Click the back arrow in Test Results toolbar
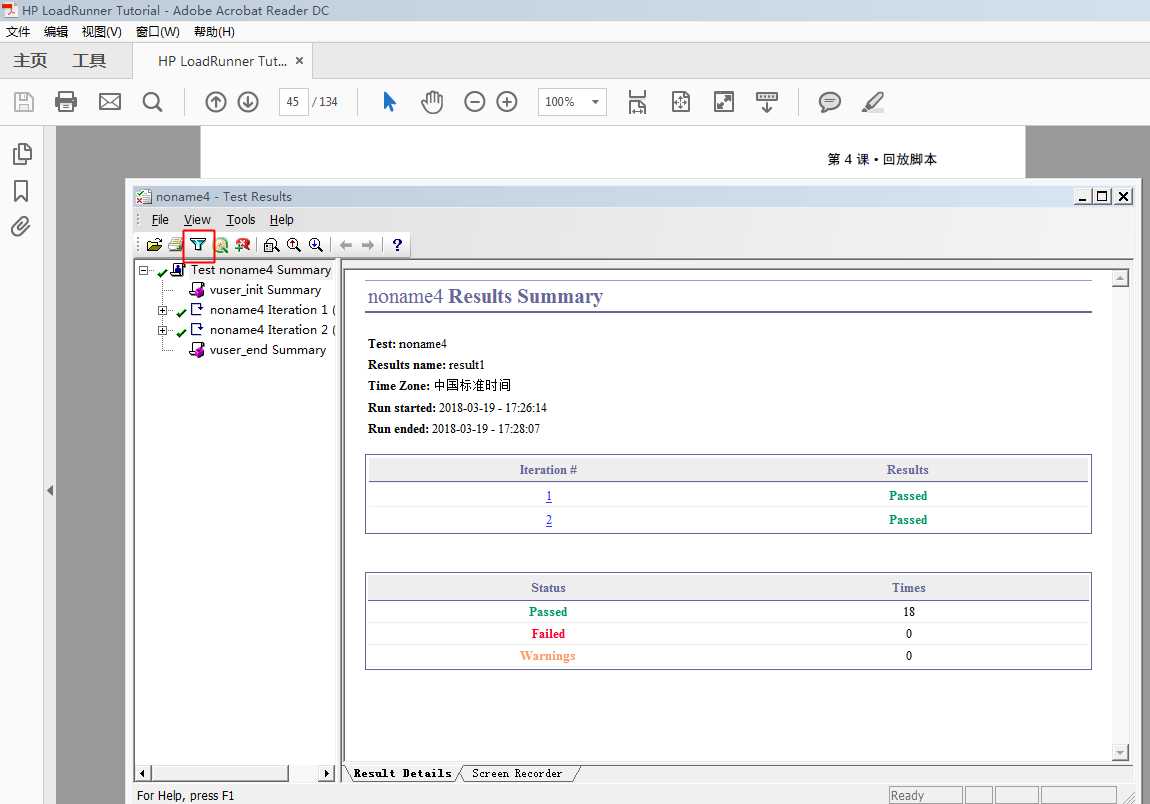 [345, 244]
